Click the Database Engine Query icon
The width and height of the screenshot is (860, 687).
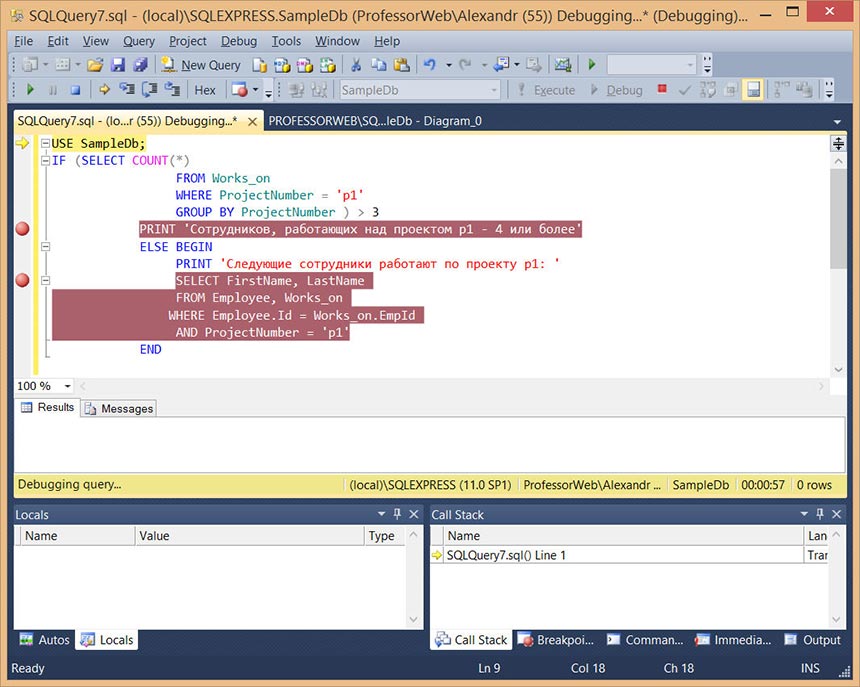point(259,65)
